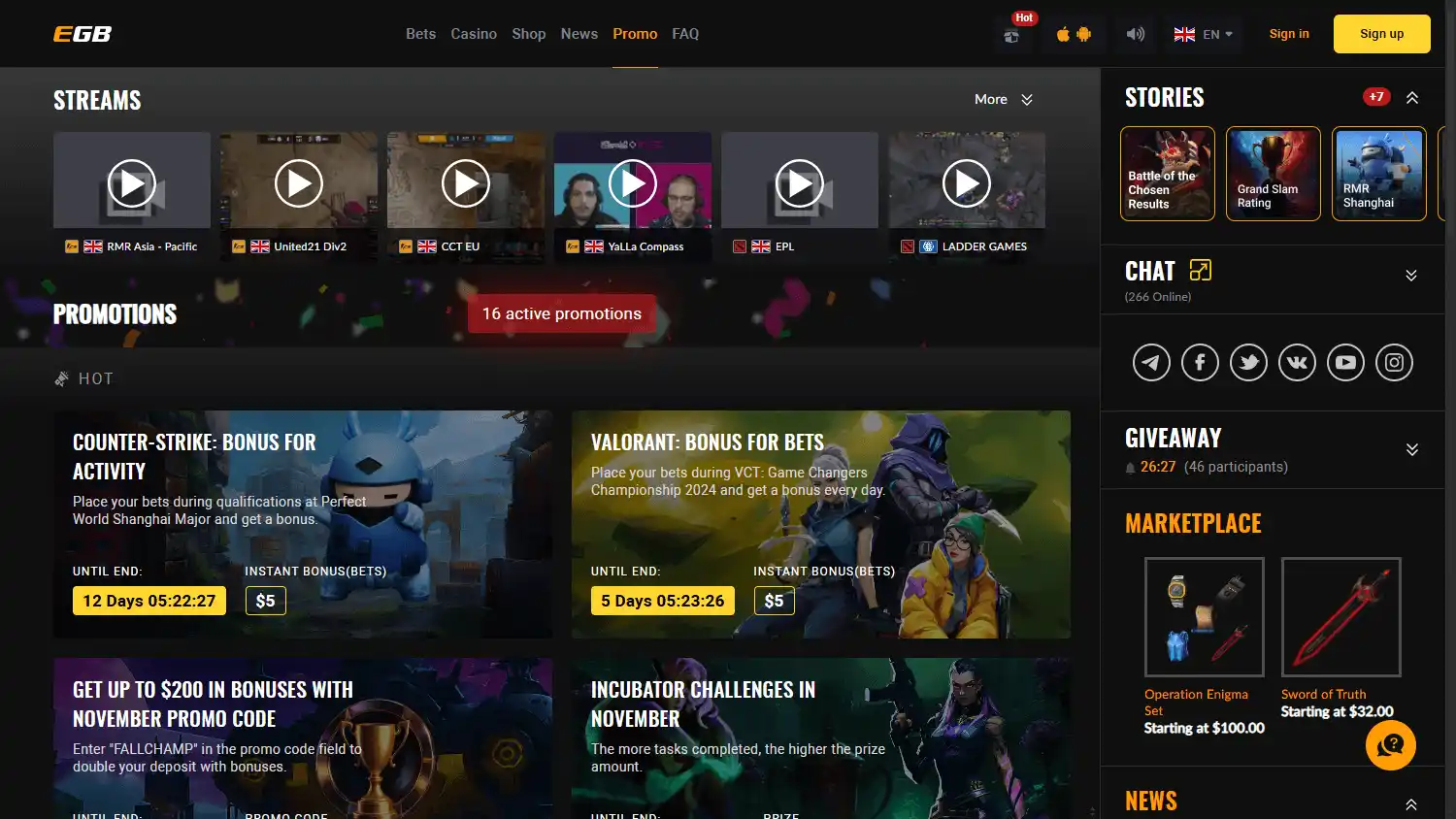Click the LADDER GAMES stream channel icon

pyautogui.click(x=928, y=246)
